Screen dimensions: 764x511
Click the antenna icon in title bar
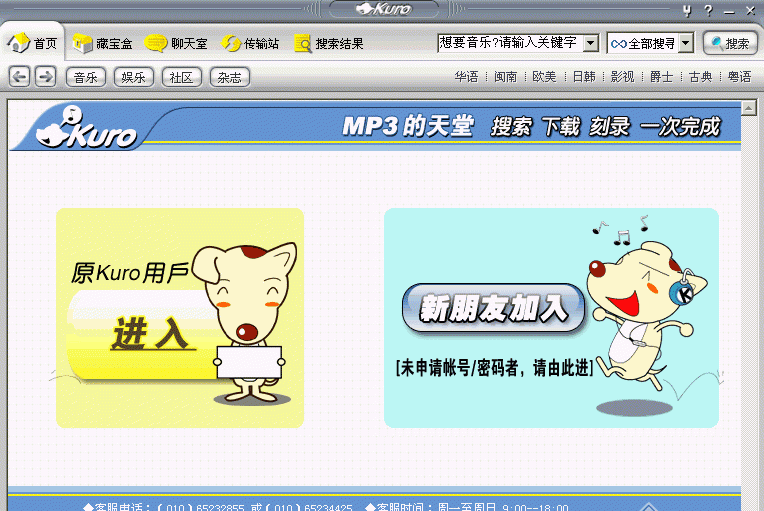pos(687,11)
